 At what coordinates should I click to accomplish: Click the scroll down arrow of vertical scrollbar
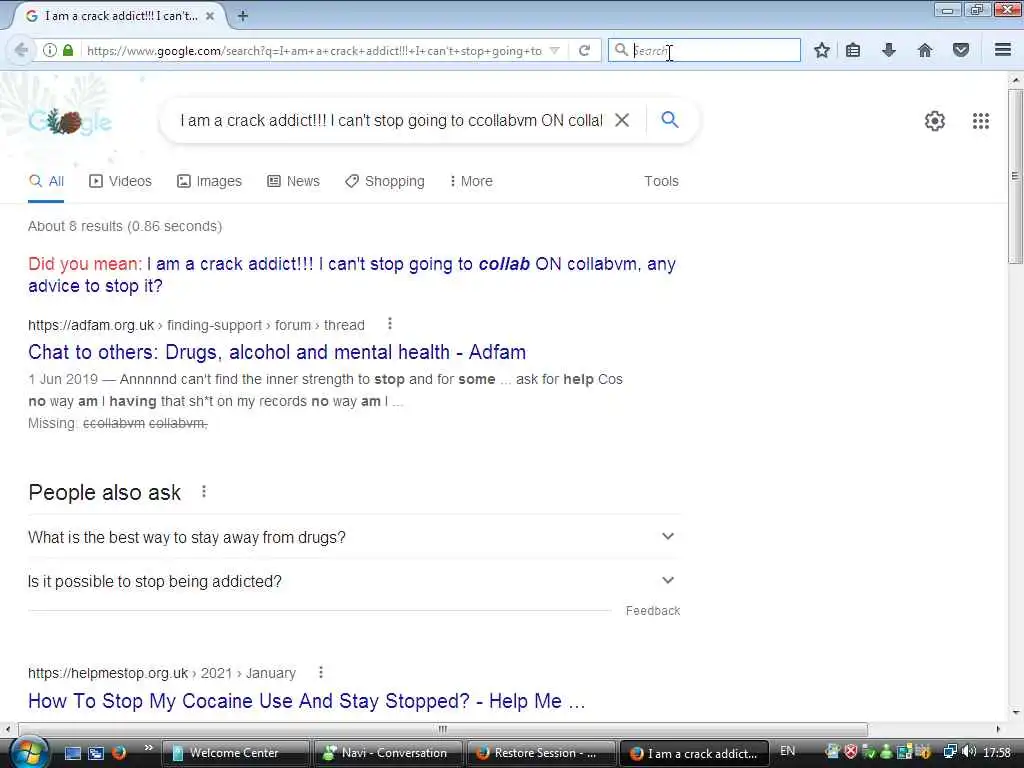pyautogui.click(x=1015, y=712)
